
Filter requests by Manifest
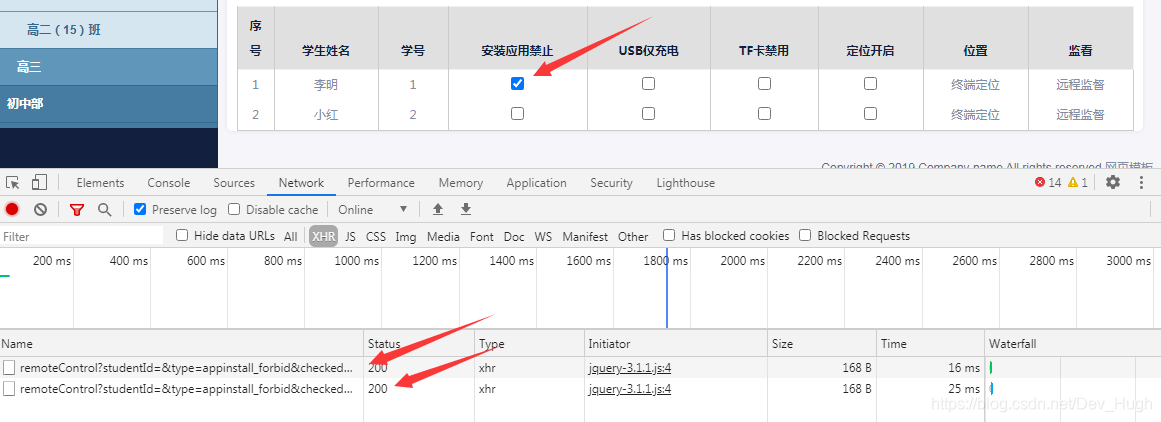585,237
